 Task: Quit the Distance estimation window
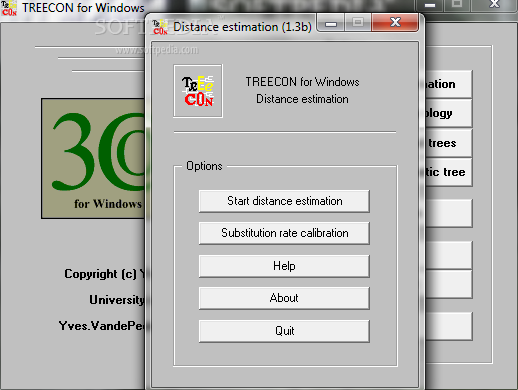point(284,331)
